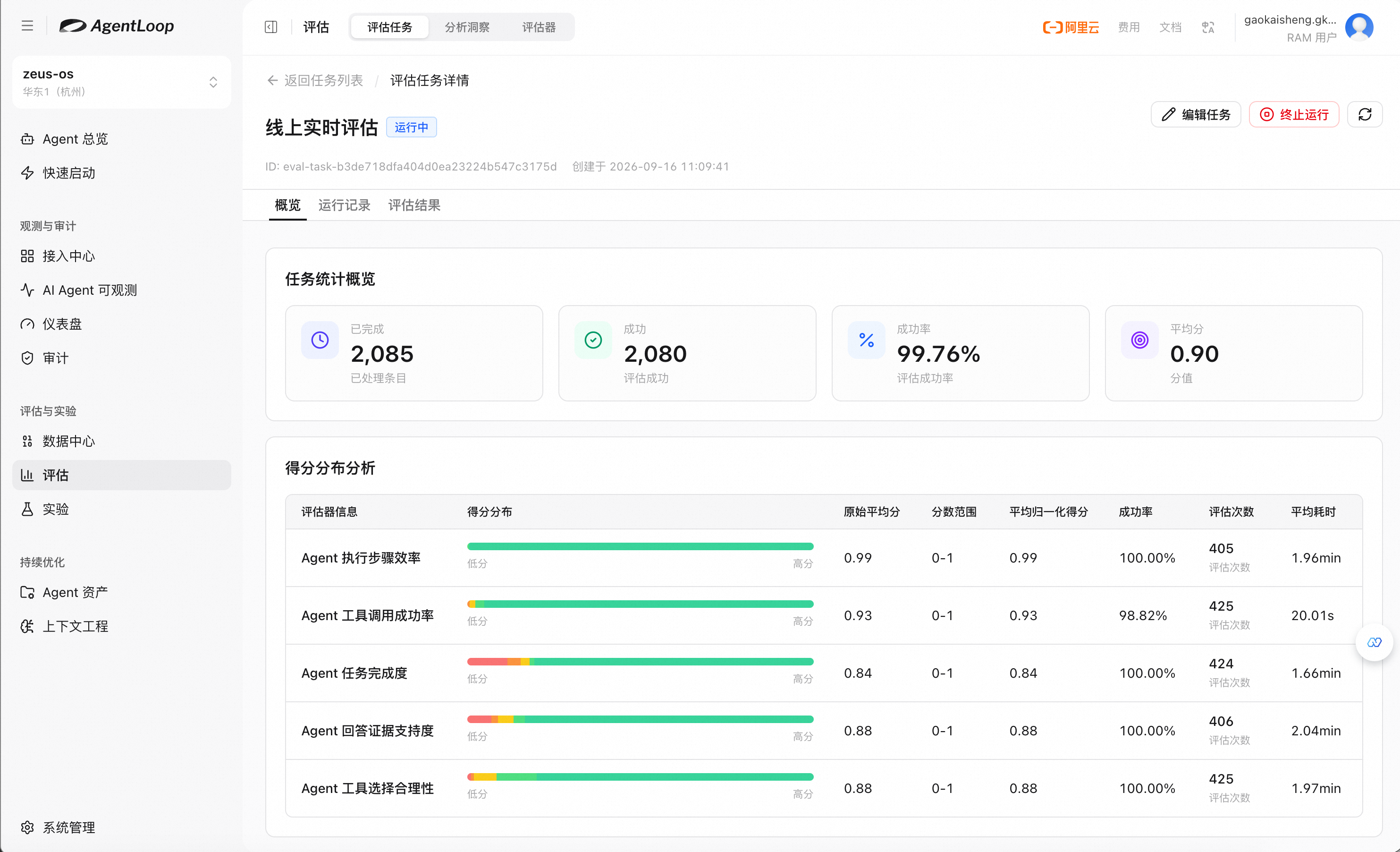Expand the zeus-os workspace selector
1400x852 pixels.
(122, 82)
